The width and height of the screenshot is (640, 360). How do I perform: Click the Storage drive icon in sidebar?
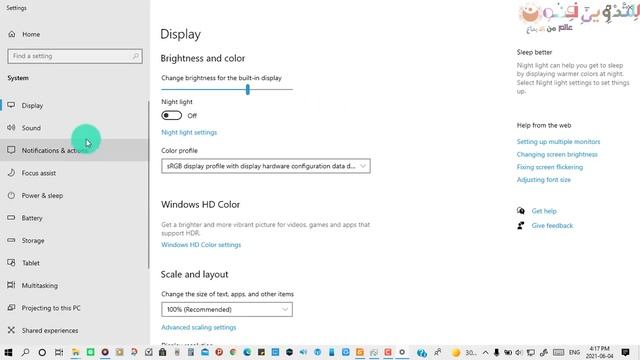pyautogui.click(x=11, y=240)
